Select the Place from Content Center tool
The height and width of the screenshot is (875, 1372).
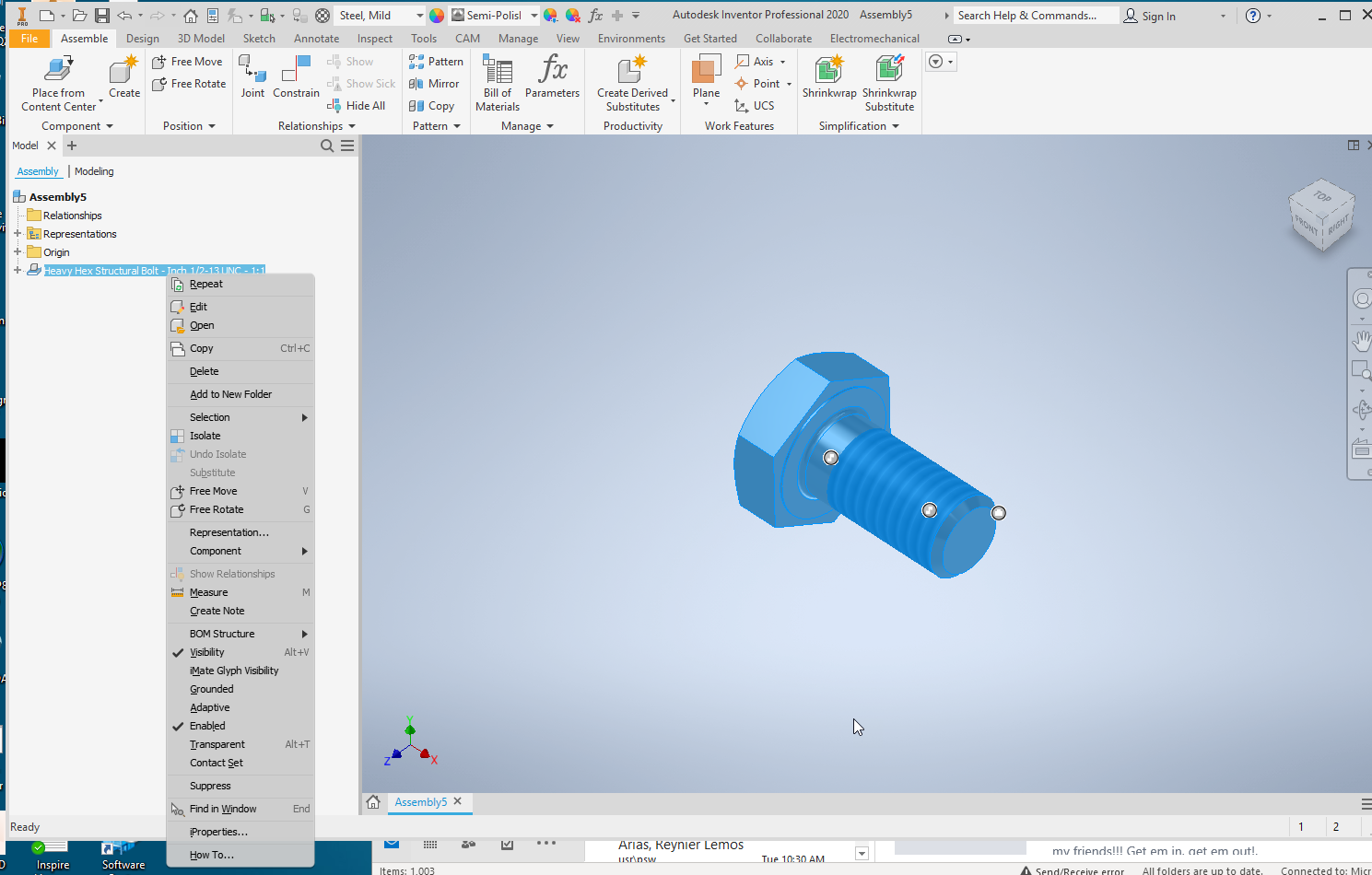click(57, 81)
